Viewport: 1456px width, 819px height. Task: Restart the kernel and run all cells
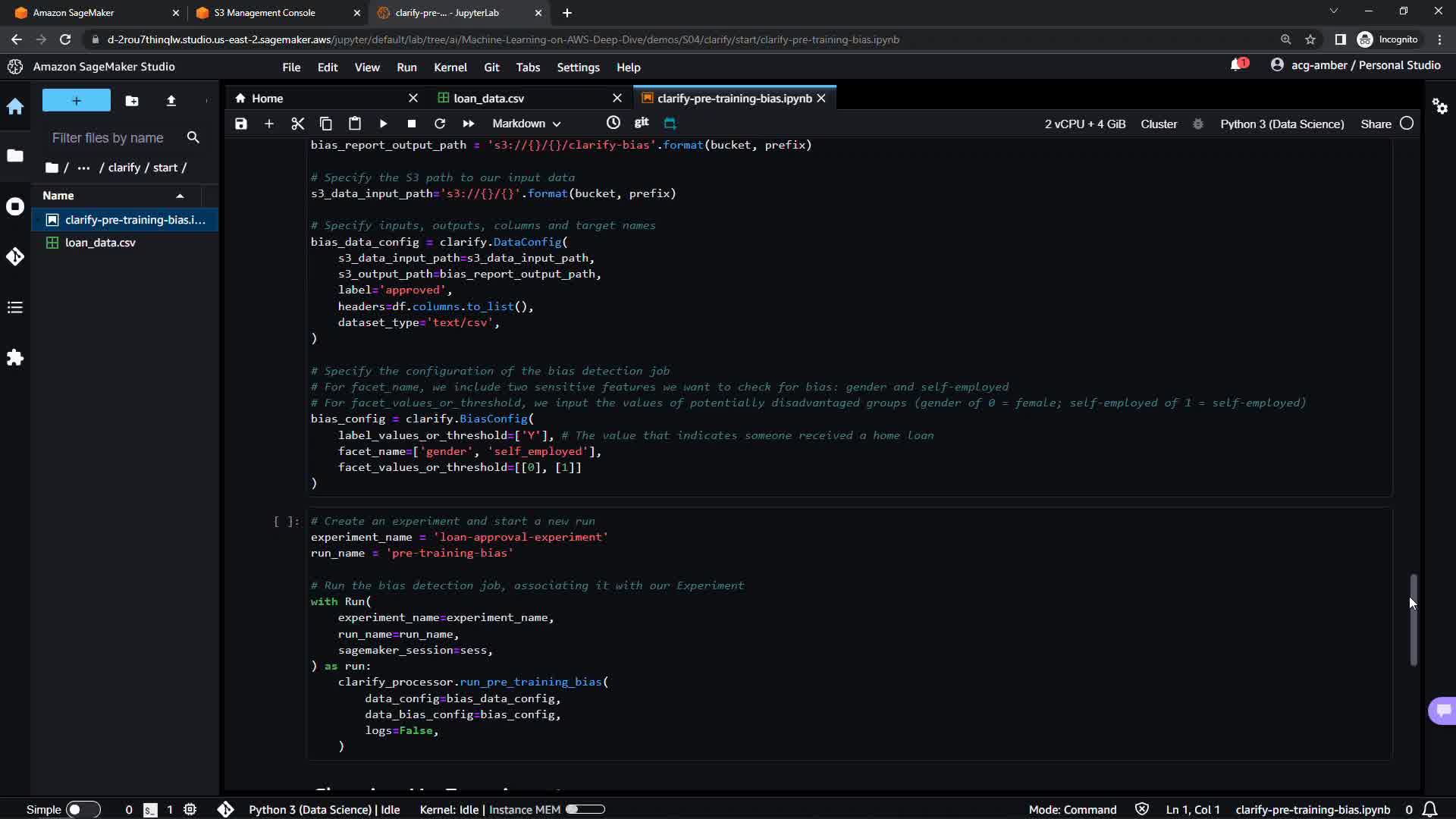(x=468, y=124)
